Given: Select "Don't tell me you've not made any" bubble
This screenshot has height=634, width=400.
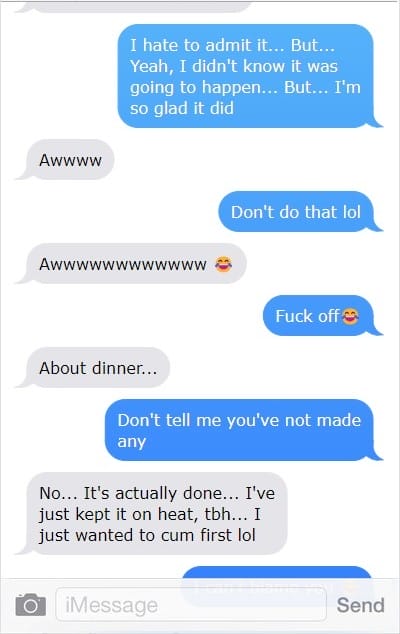Looking at the screenshot, I should pos(239,430).
